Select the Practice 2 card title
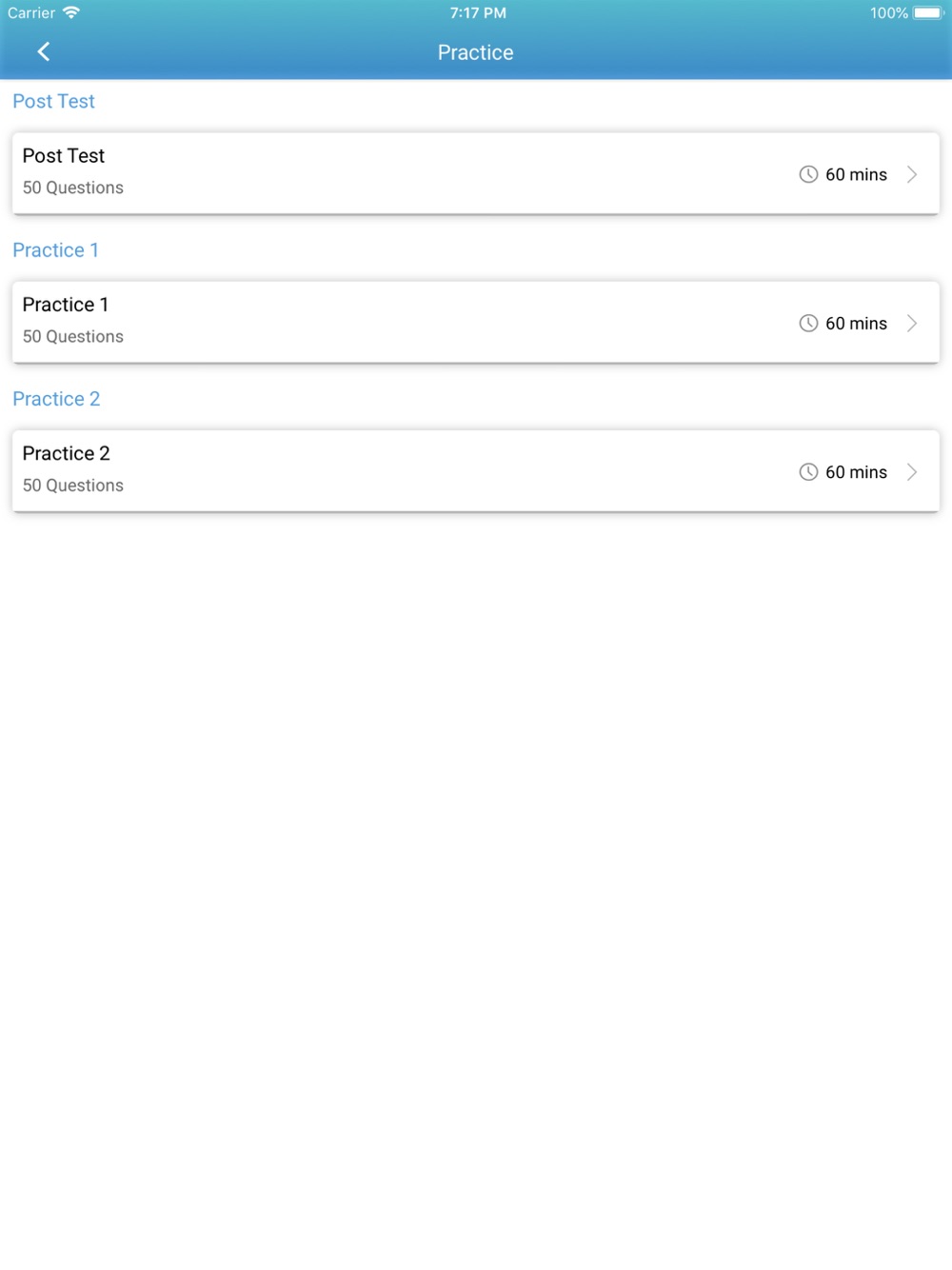Screen dimensions: 952x1270 (x=67, y=453)
